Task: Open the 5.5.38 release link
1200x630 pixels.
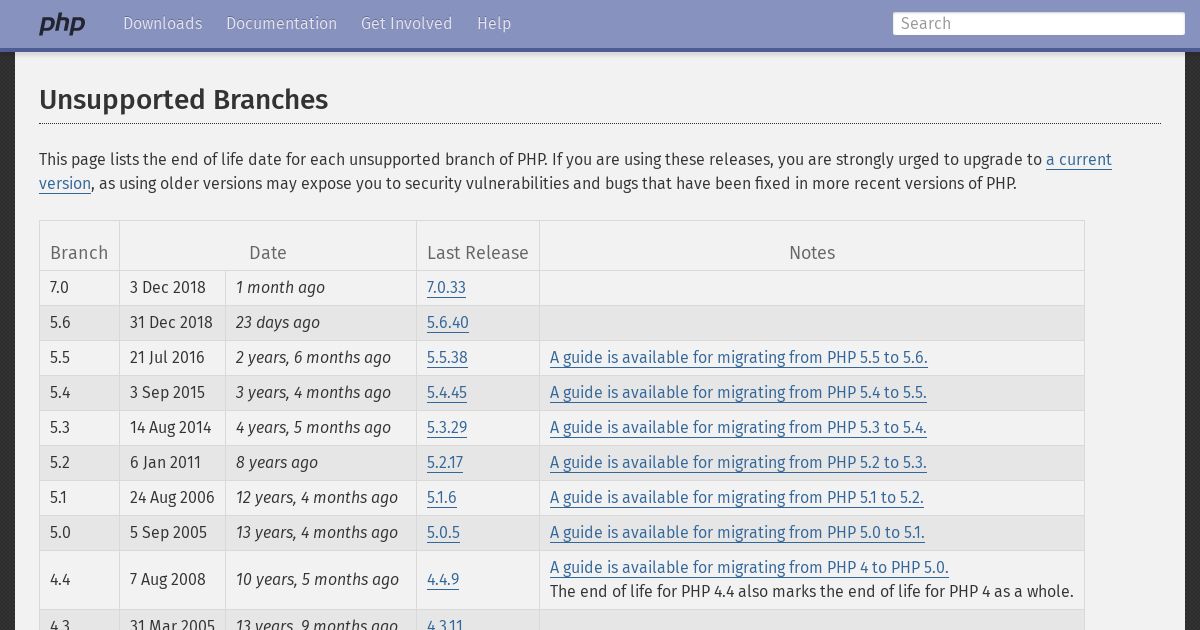Action: pos(447,358)
